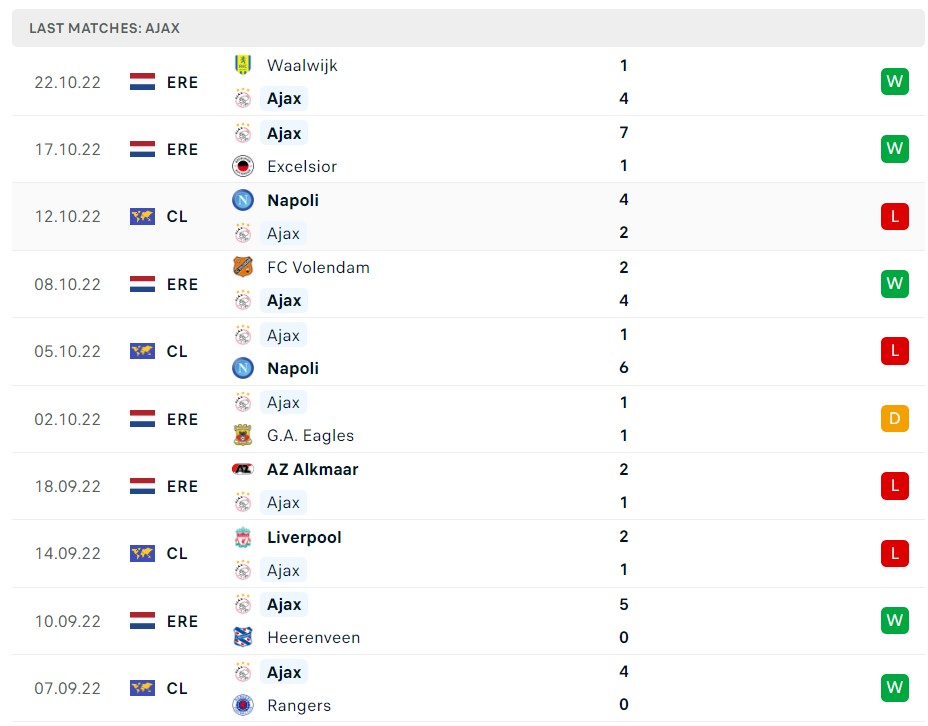Click the G.A. Eagles club badge
Viewport: 928px width, 726px height.
pos(242,436)
